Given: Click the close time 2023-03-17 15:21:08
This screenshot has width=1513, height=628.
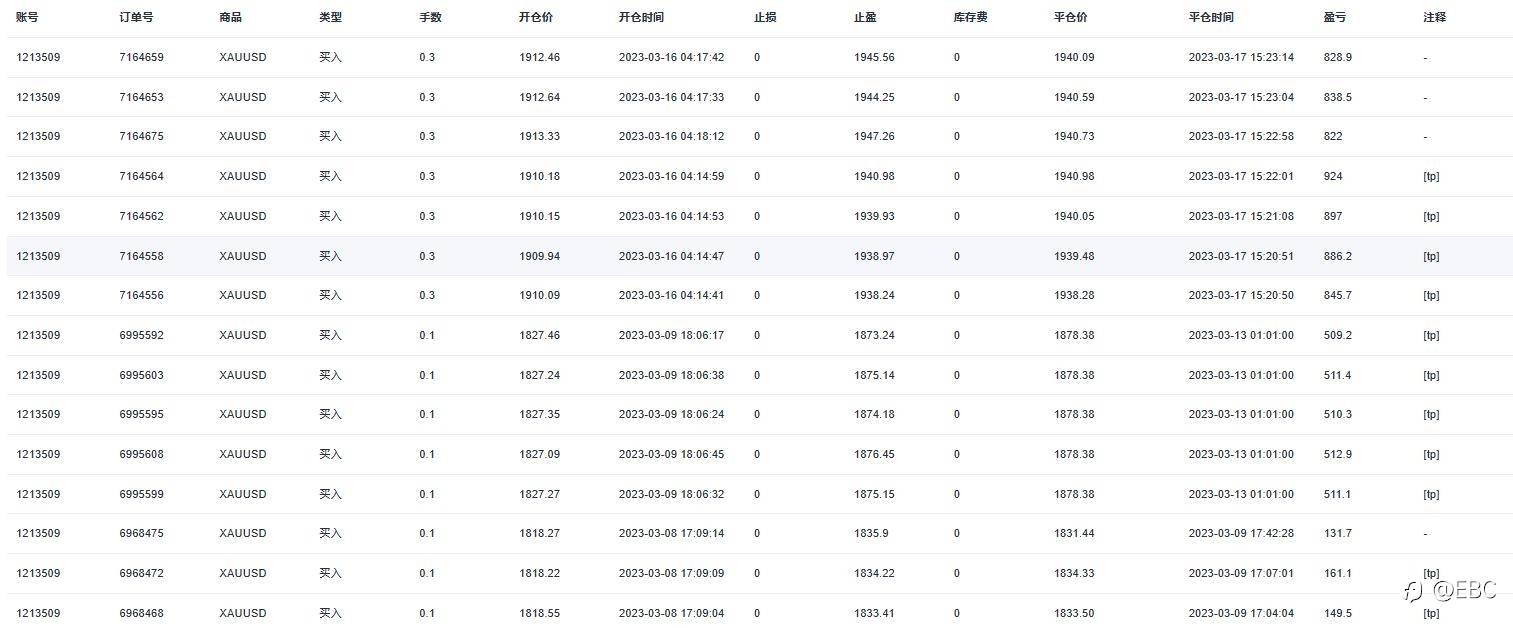Looking at the screenshot, I should [1241, 216].
